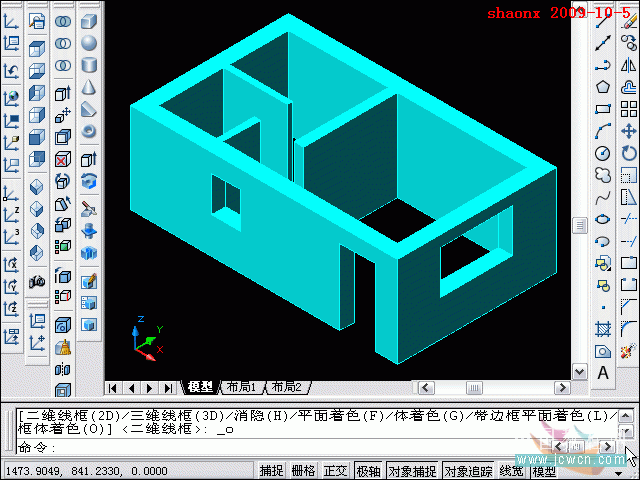Image resolution: width=640 pixels, height=480 pixels.
Task: Select the Line draw tool
Action: click(603, 21)
